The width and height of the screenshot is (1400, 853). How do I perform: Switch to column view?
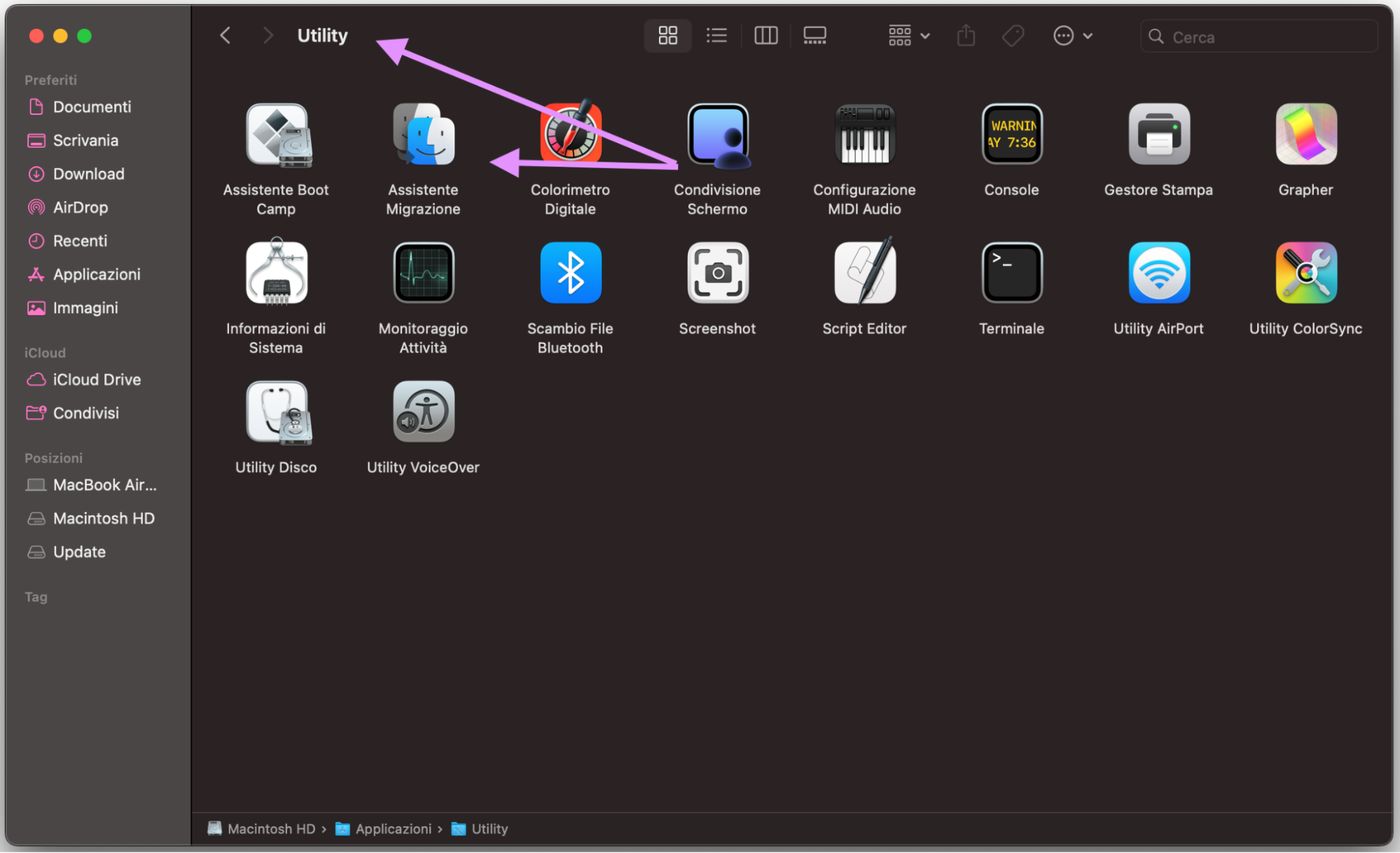click(765, 35)
